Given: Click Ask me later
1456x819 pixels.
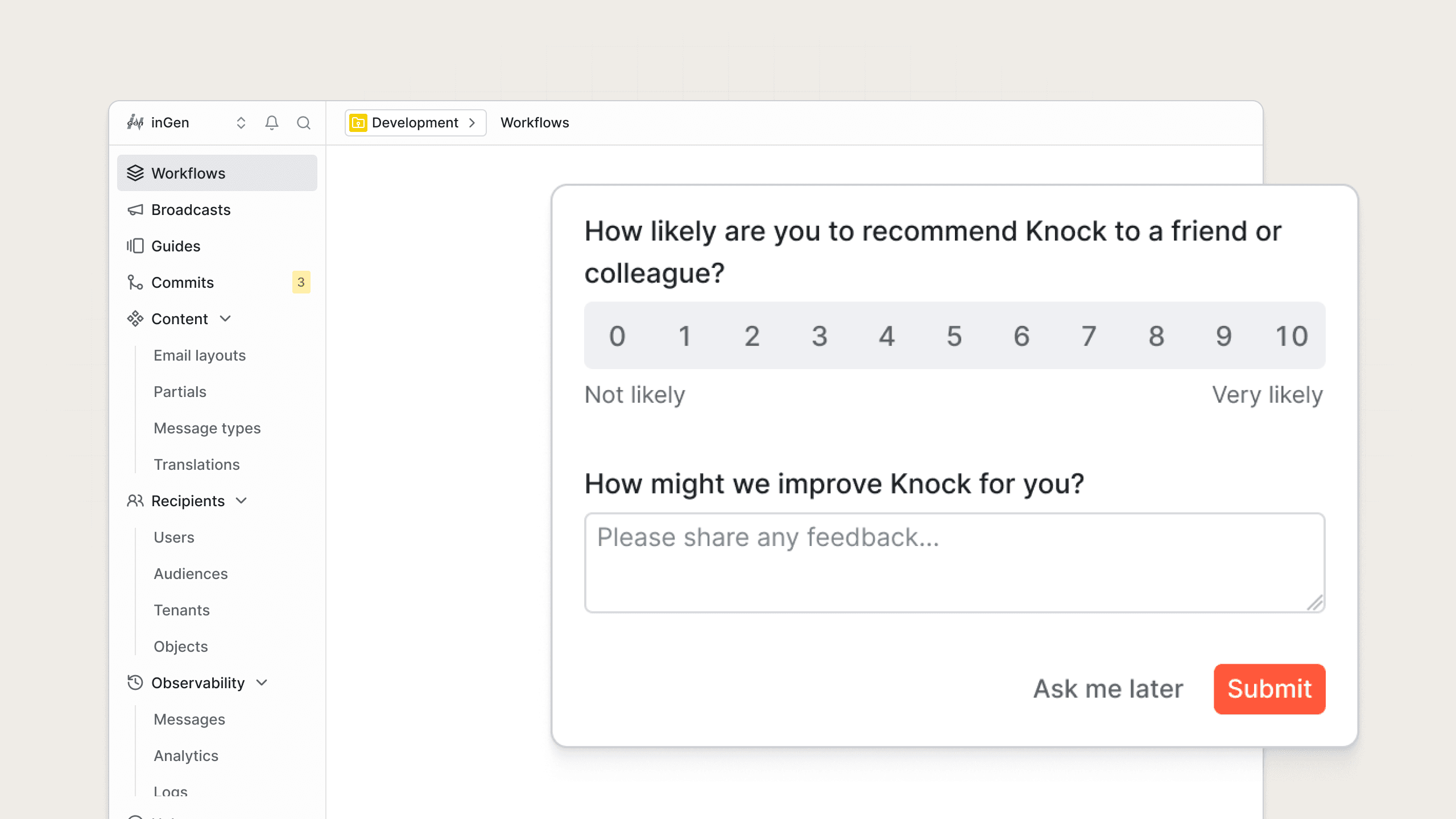Looking at the screenshot, I should 1108,689.
